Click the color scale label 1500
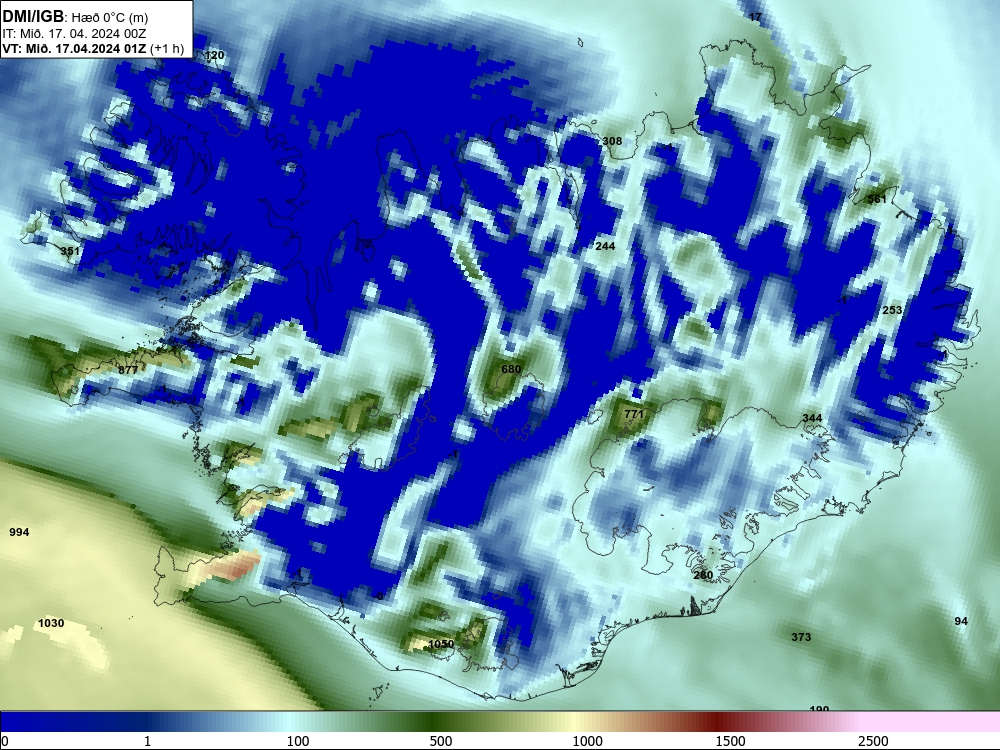The height and width of the screenshot is (750, 1000). pos(730,741)
